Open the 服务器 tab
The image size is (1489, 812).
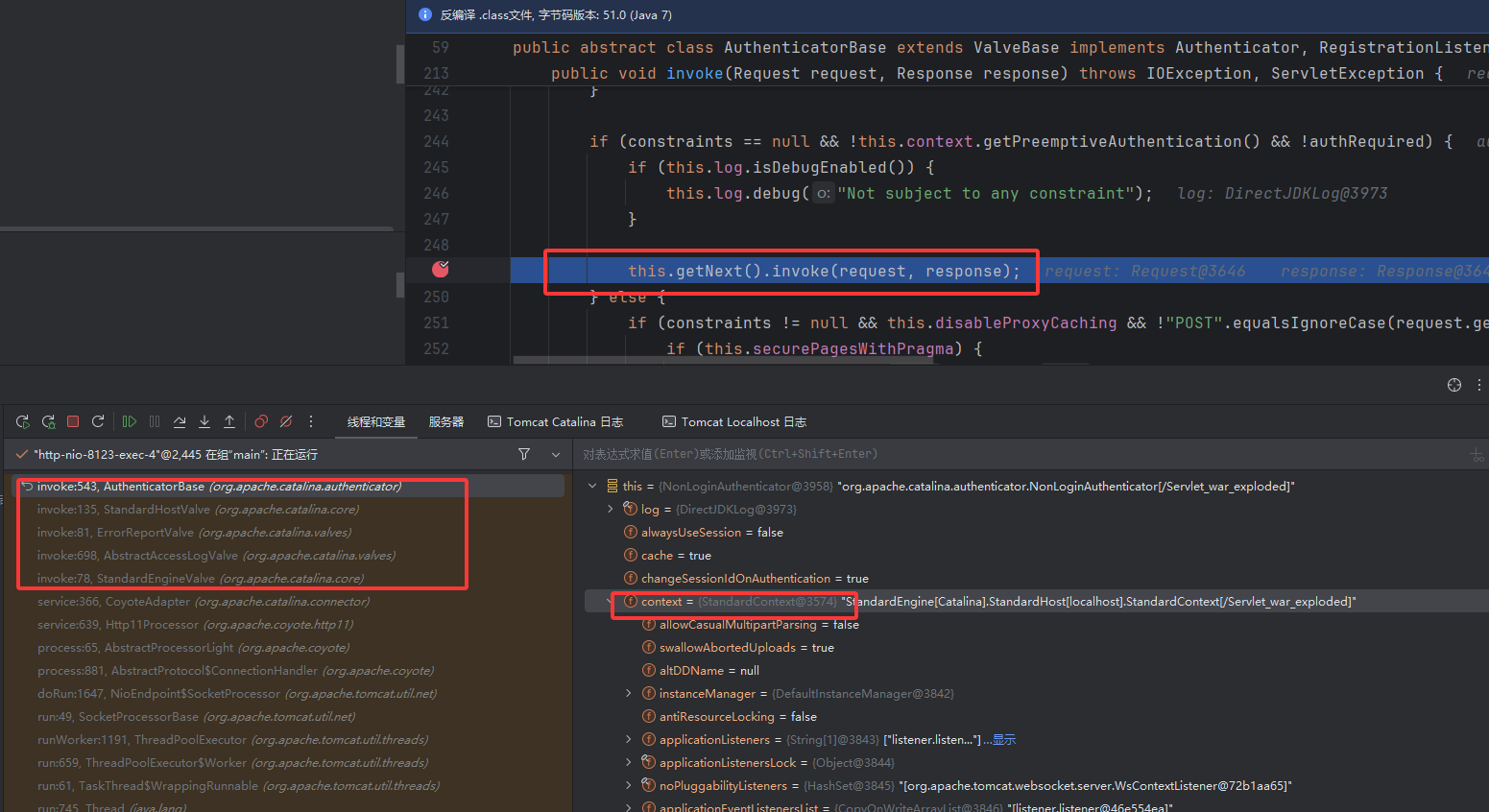click(445, 422)
